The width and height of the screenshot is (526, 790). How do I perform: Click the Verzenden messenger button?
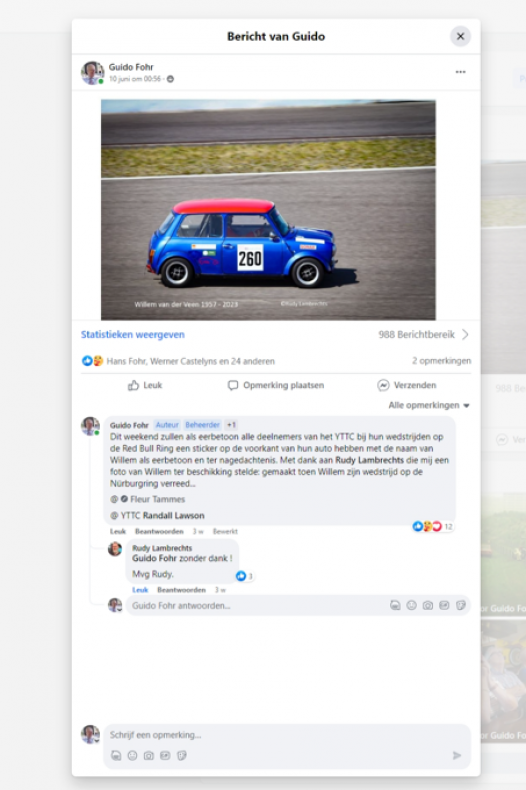407,385
